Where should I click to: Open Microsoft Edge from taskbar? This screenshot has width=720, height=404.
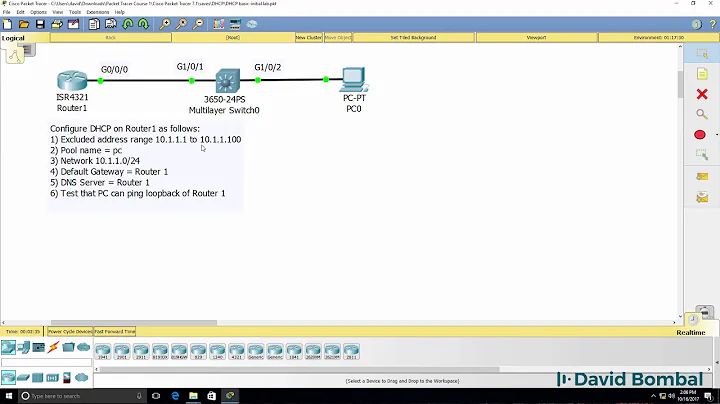175,395
